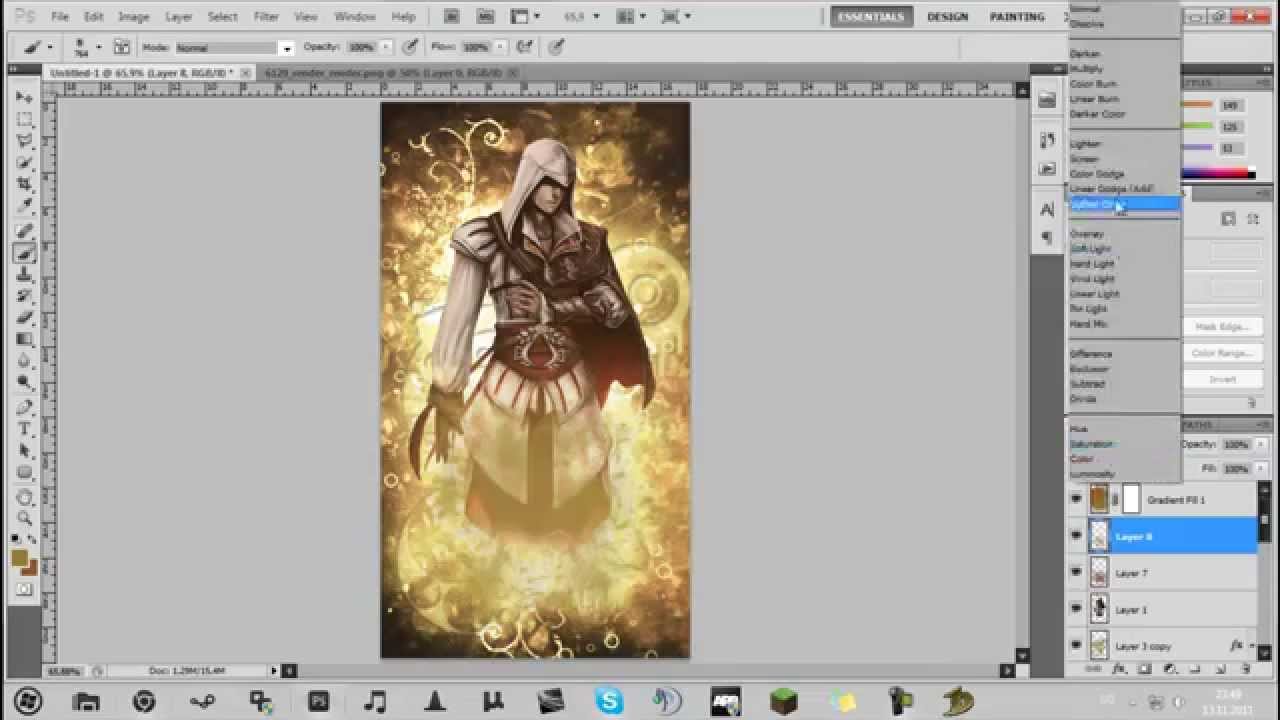Open the Filter menu
Image resolution: width=1280 pixels, height=720 pixels.
pos(266,17)
